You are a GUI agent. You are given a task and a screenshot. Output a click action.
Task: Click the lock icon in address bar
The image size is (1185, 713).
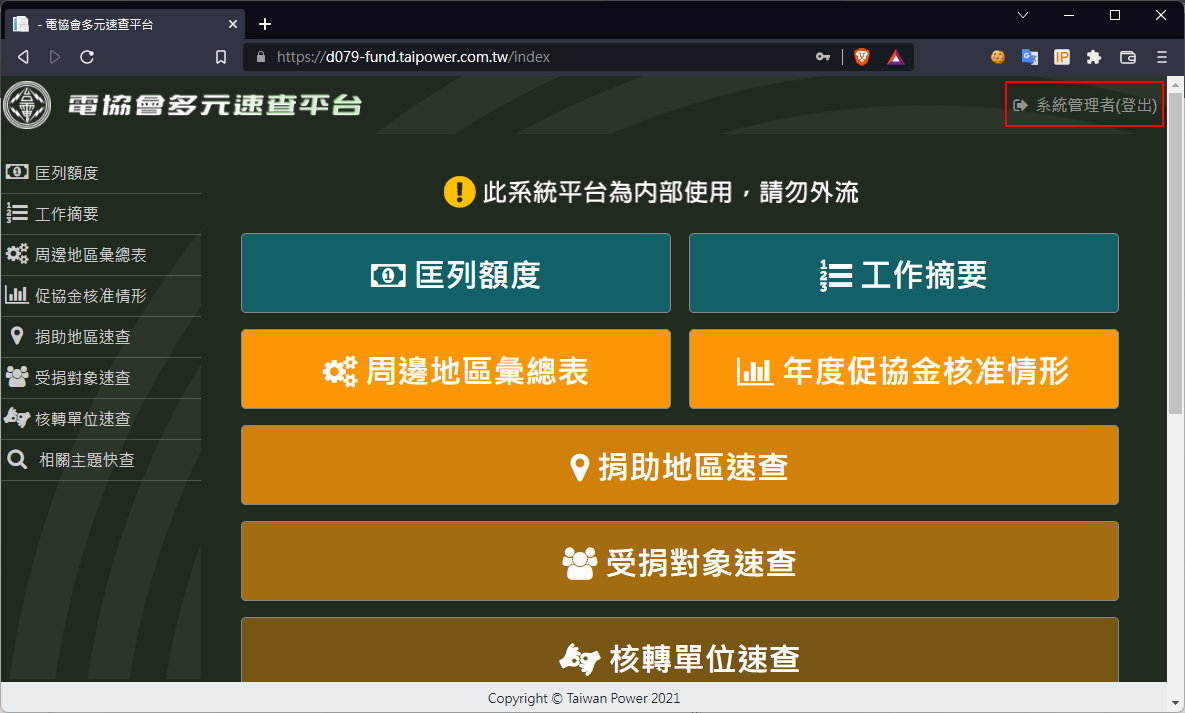click(261, 57)
